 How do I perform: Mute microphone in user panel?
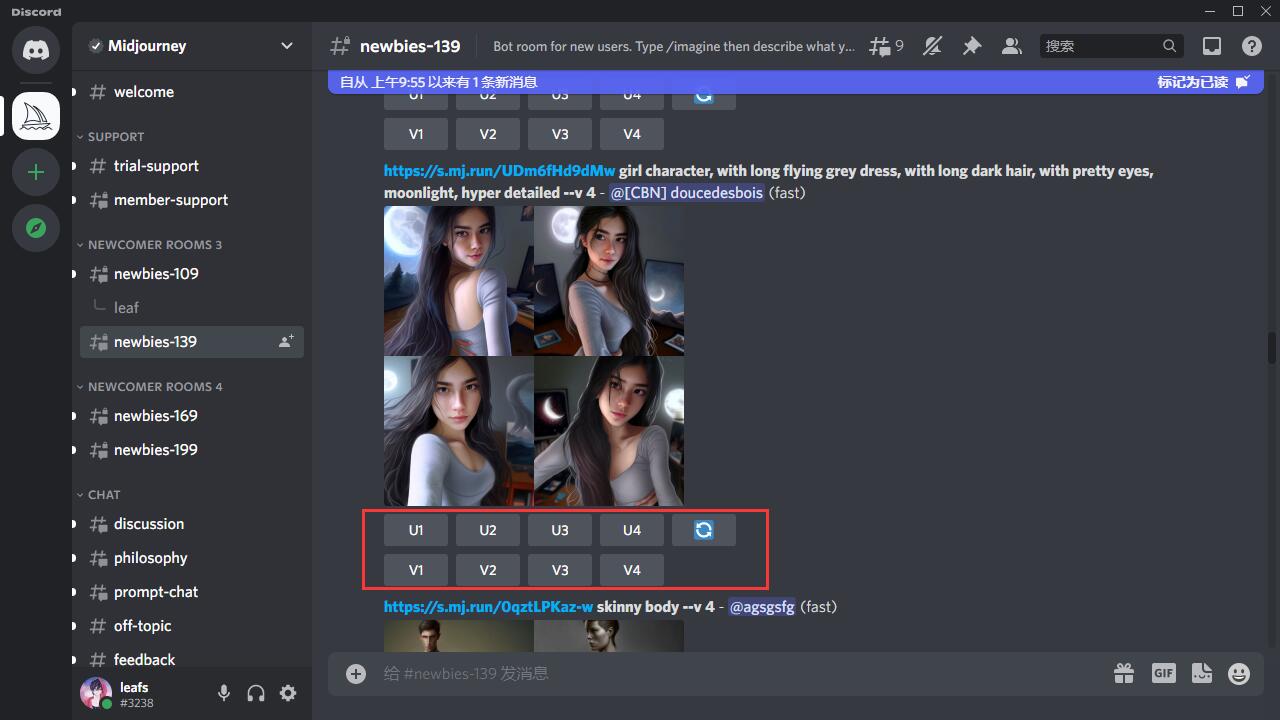(x=224, y=693)
